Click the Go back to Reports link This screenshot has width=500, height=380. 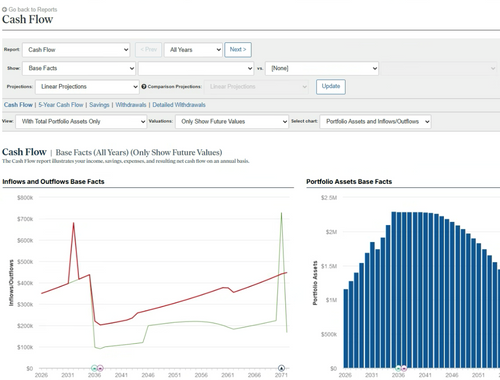coord(33,9)
